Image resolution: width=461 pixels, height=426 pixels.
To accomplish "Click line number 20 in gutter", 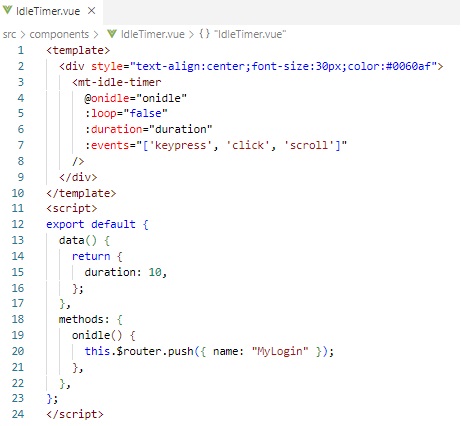I will tap(18, 351).
